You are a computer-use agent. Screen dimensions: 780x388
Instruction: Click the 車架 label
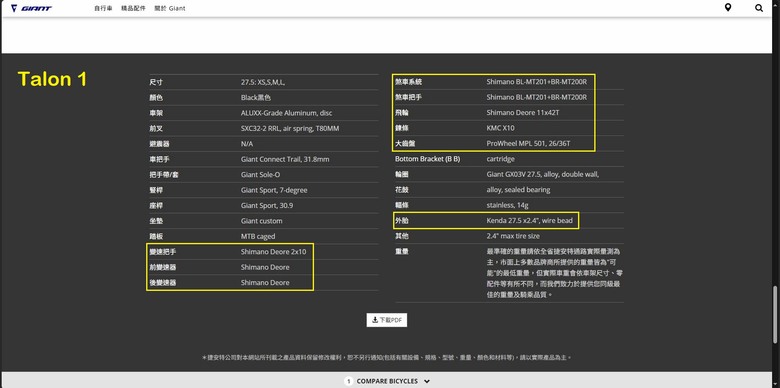pos(157,113)
